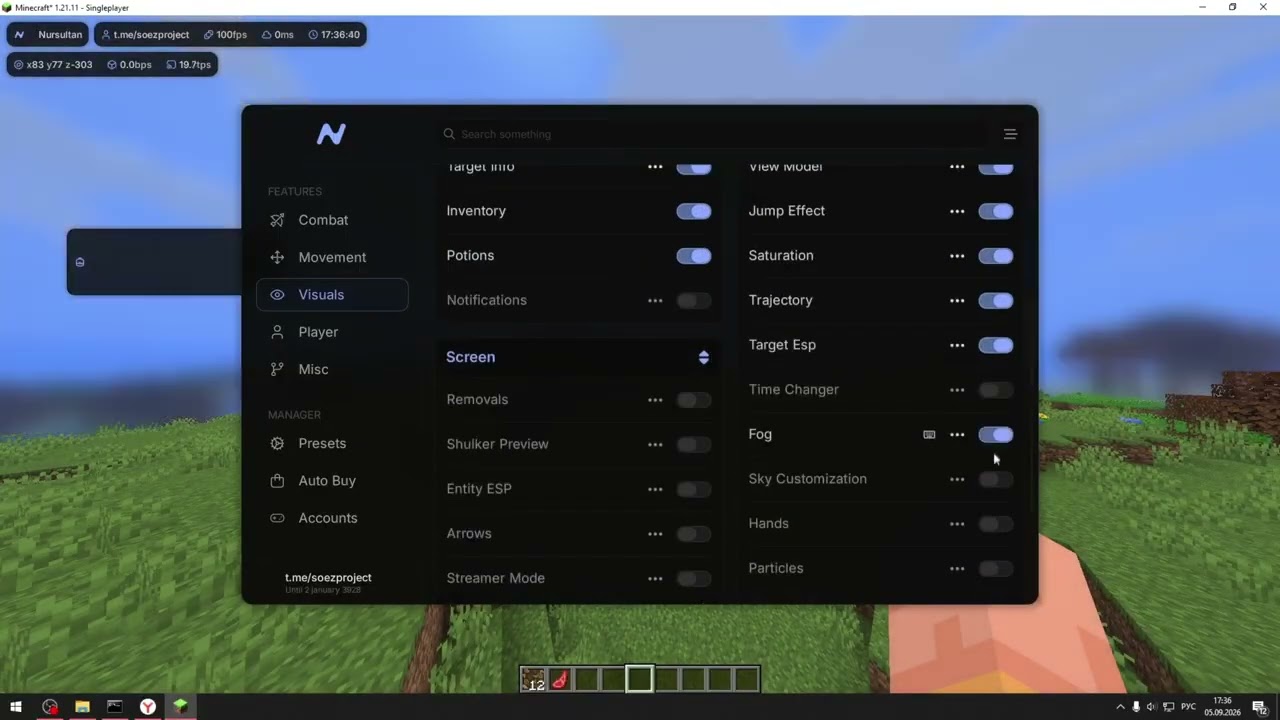Open the Presets manager
Viewport: 1280px width, 720px height.
pos(332,443)
